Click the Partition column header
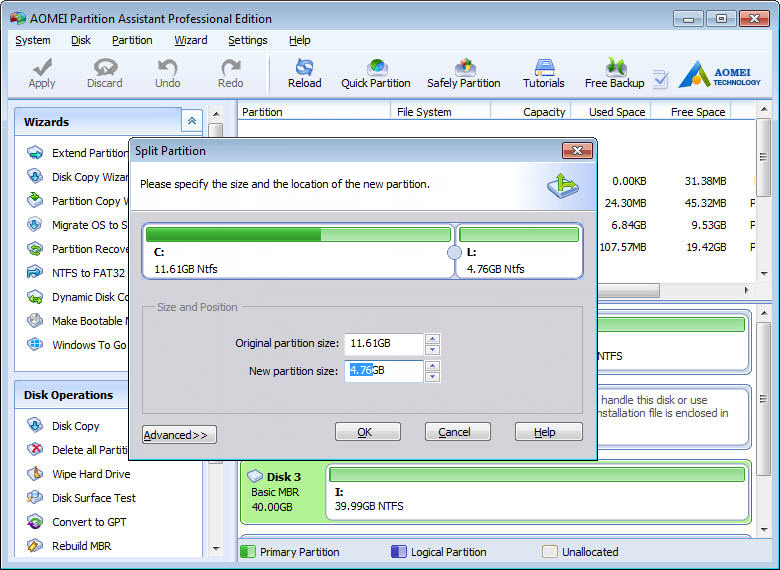This screenshot has height=570, width=780. point(314,112)
